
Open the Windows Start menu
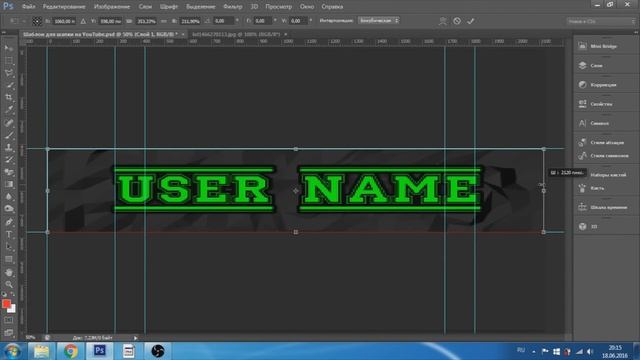click(12, 351)
